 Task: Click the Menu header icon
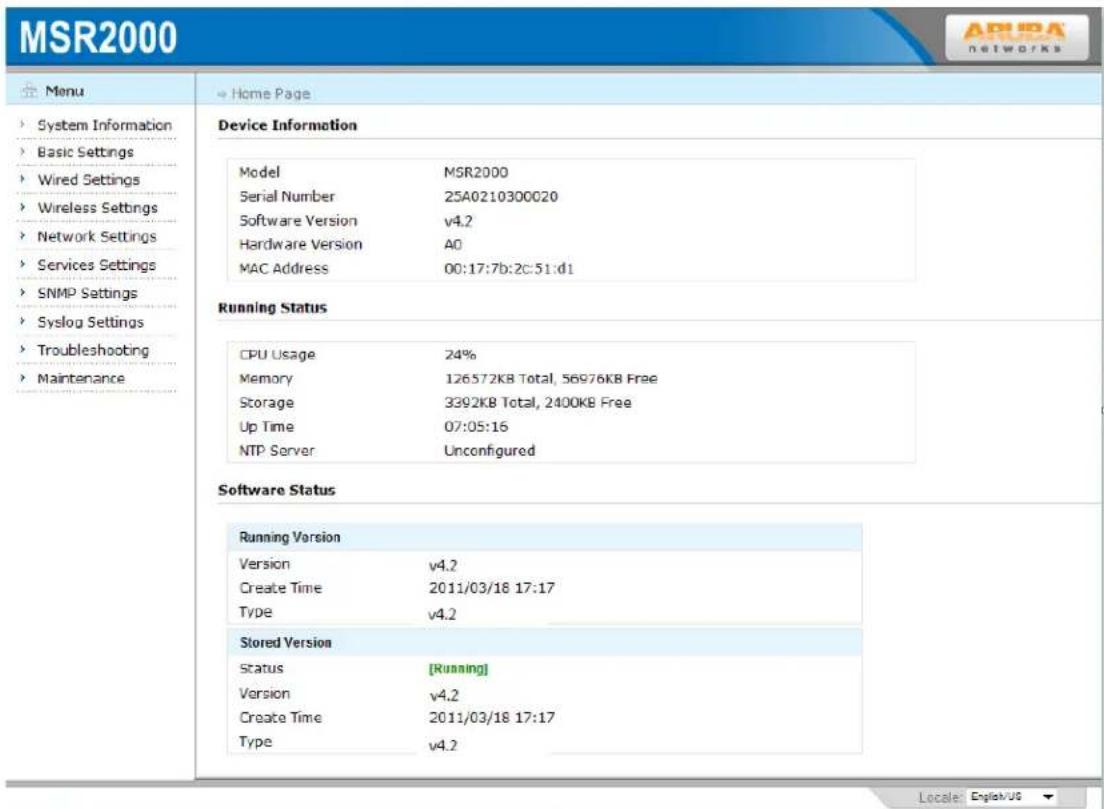(x=29, y=91)
